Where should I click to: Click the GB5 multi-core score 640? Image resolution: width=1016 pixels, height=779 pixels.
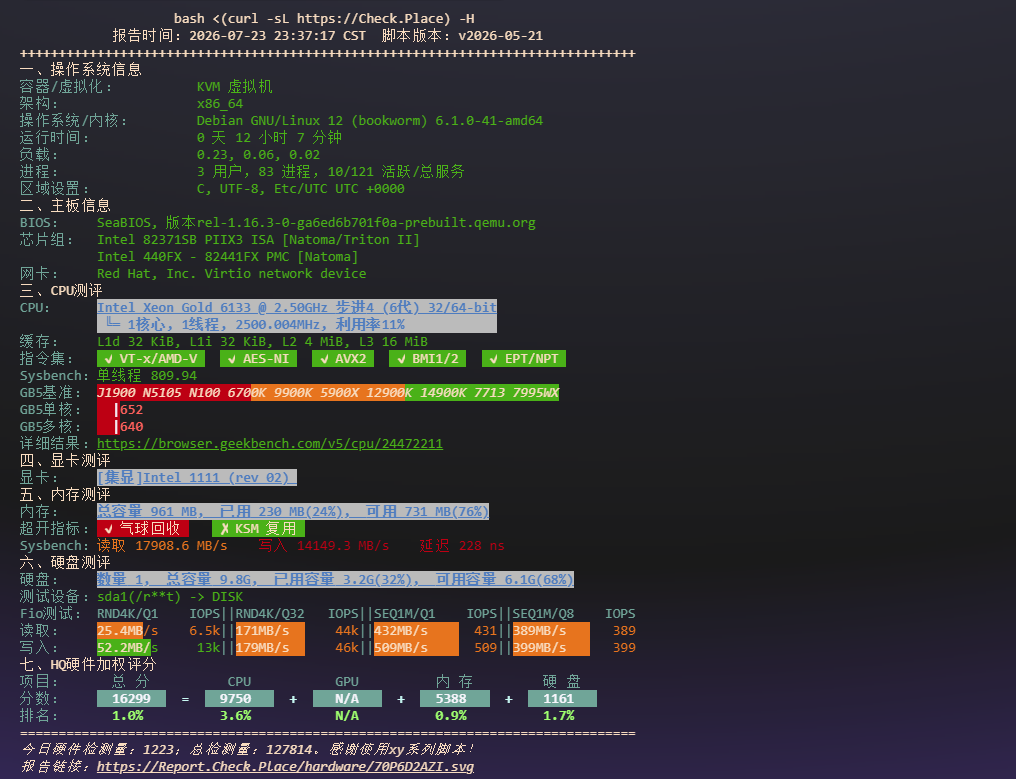pyautogui.click(x=131, y=426)
